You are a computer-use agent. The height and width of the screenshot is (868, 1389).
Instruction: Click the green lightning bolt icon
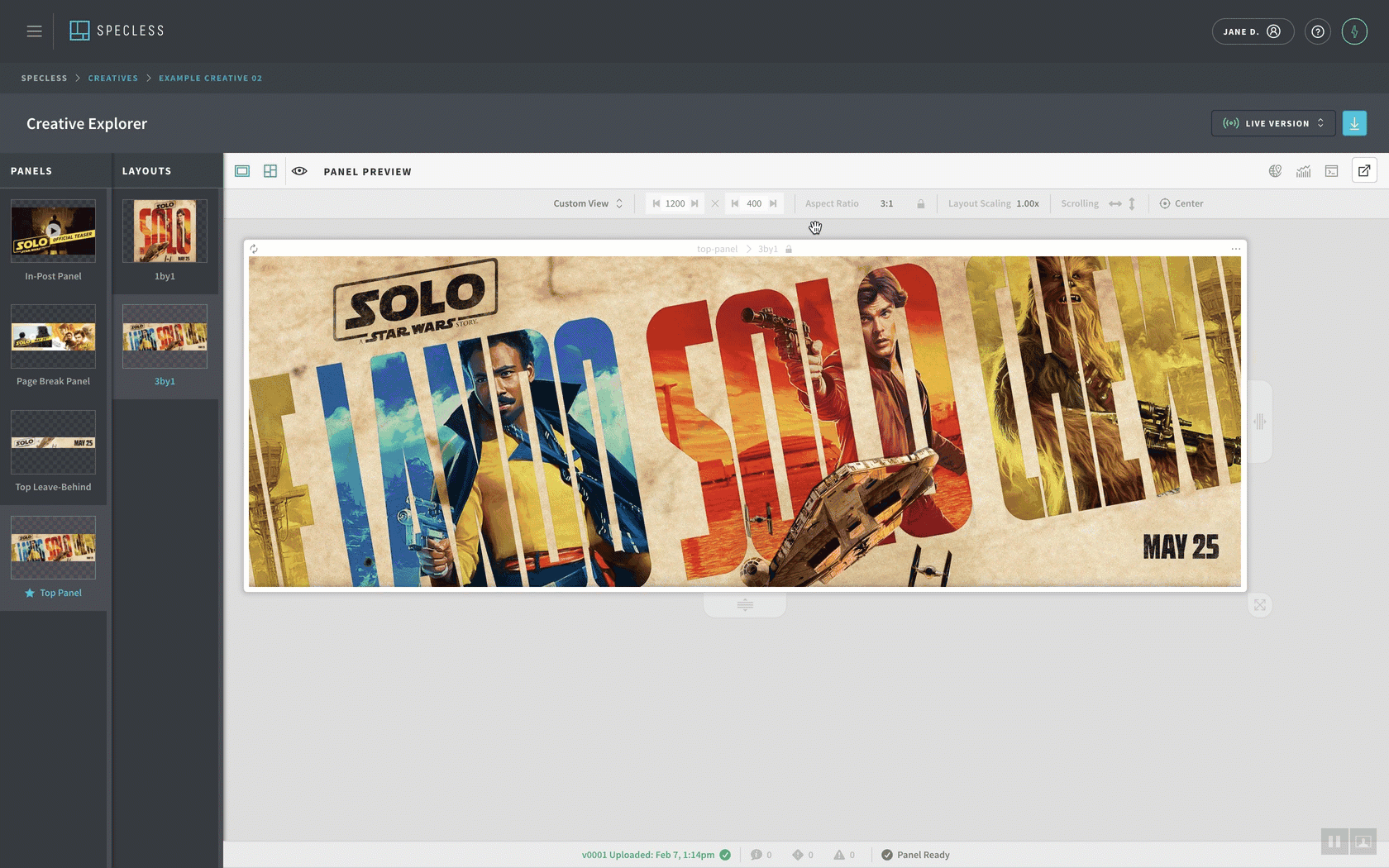[x=1354, y=31]
